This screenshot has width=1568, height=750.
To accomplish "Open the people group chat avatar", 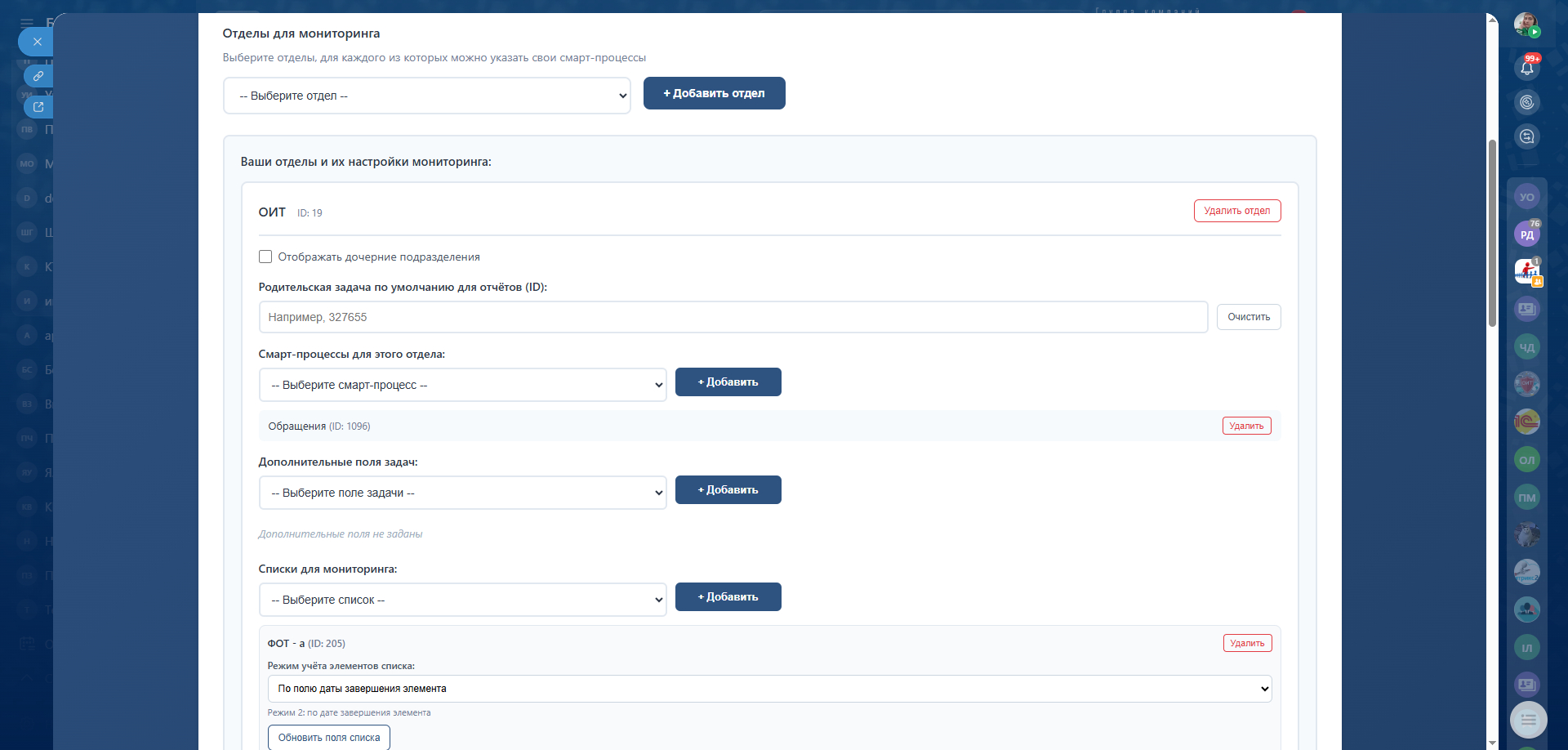I will click(1527, 610).
